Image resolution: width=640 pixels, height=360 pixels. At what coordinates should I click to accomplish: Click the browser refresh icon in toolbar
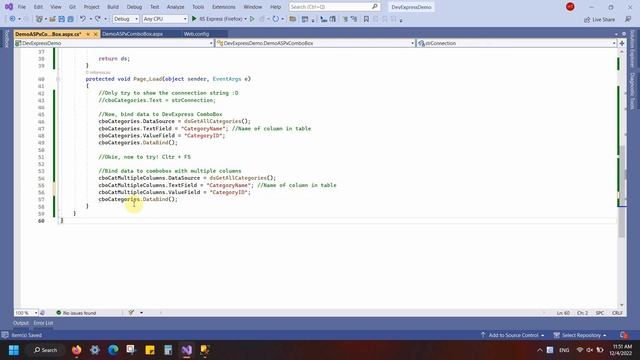click(x=276, y=19)
